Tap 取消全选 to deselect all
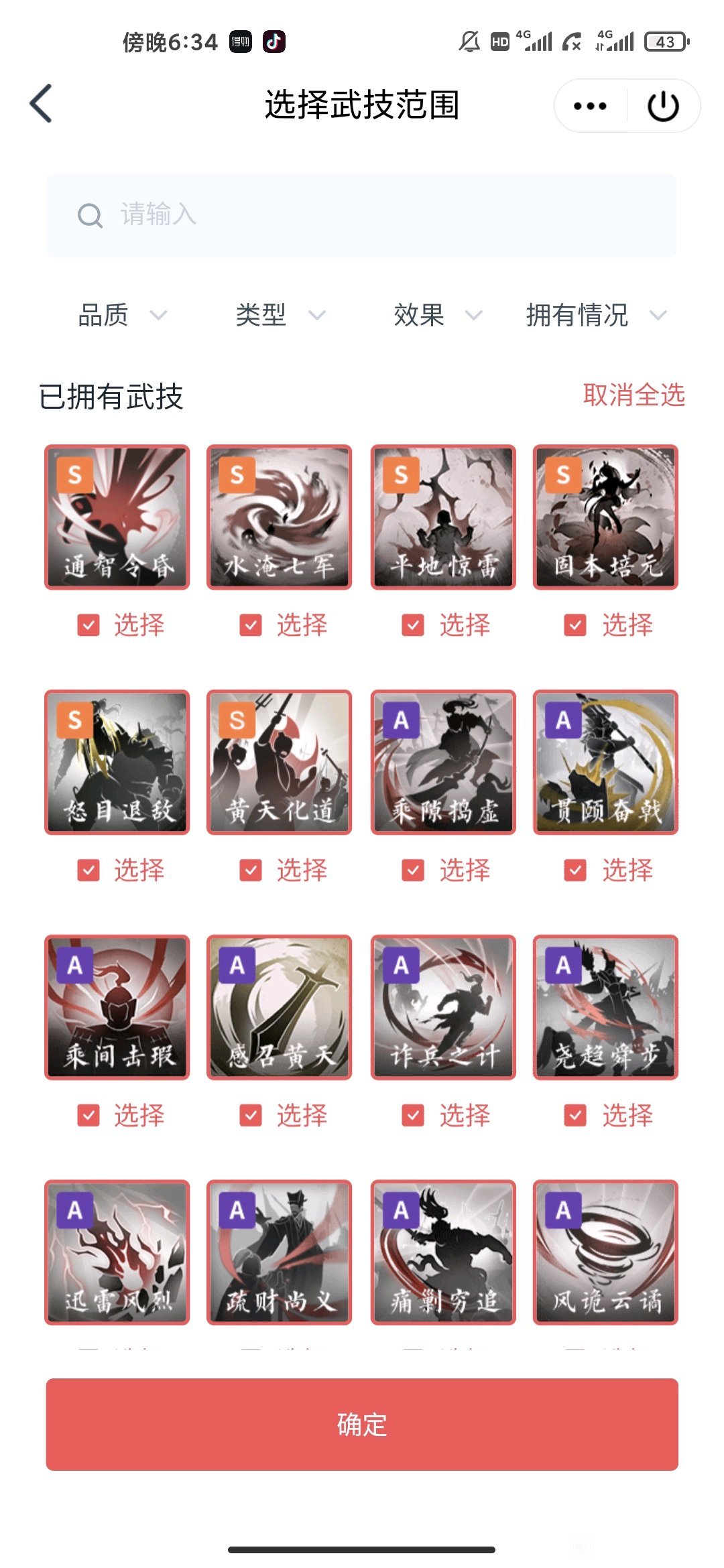The height and width of the screenshot is (1568, 724). click(633, 395)
